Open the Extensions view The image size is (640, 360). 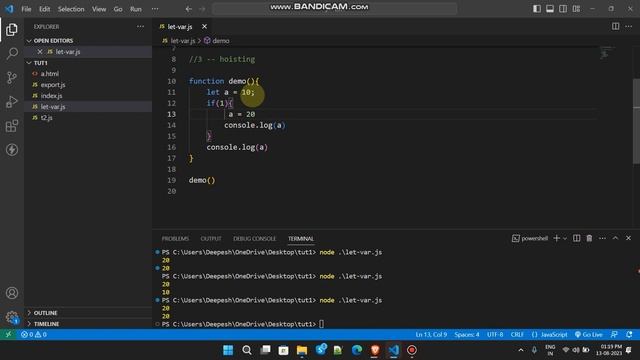[12, 126]
